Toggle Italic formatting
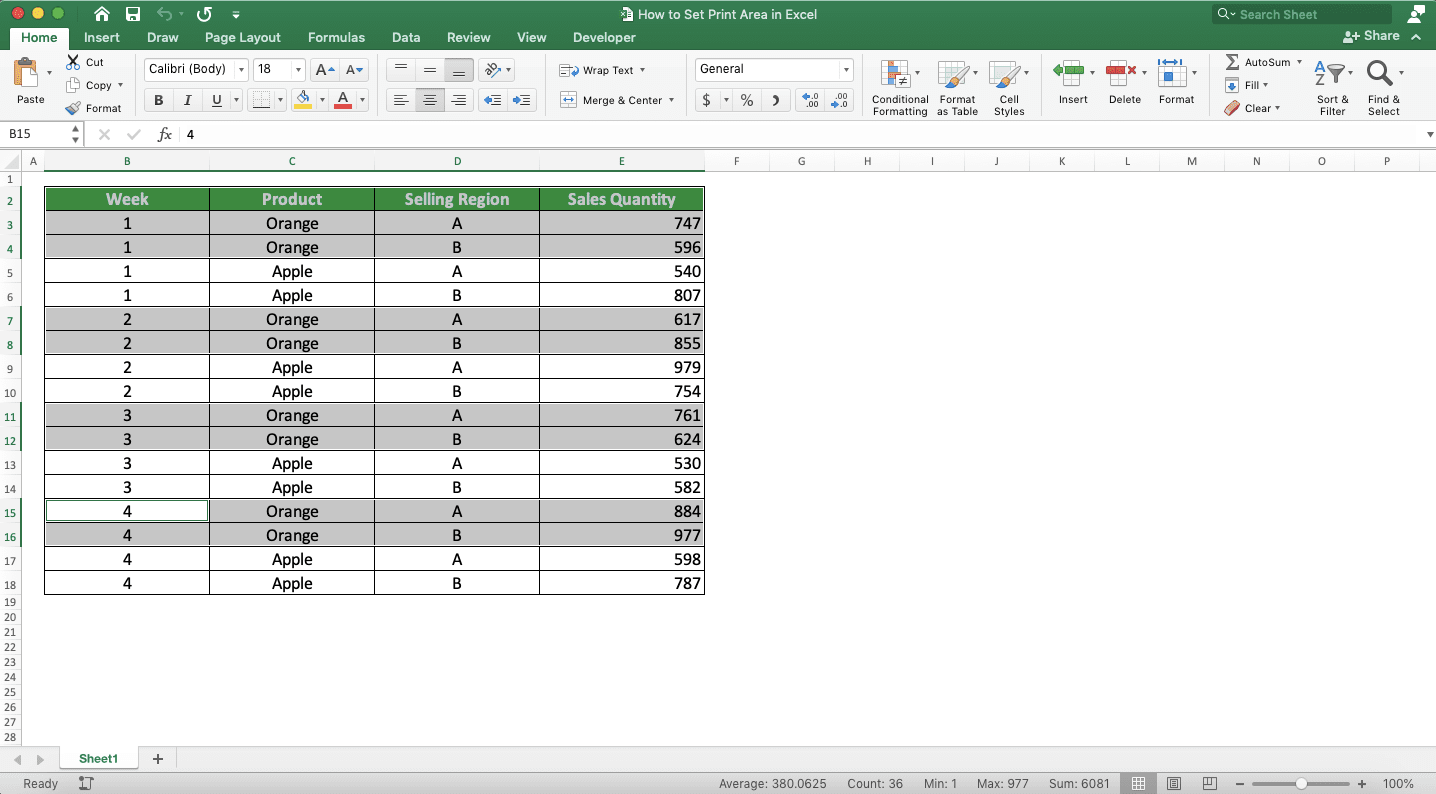The image size is (1436, 794). pos(187,100)
